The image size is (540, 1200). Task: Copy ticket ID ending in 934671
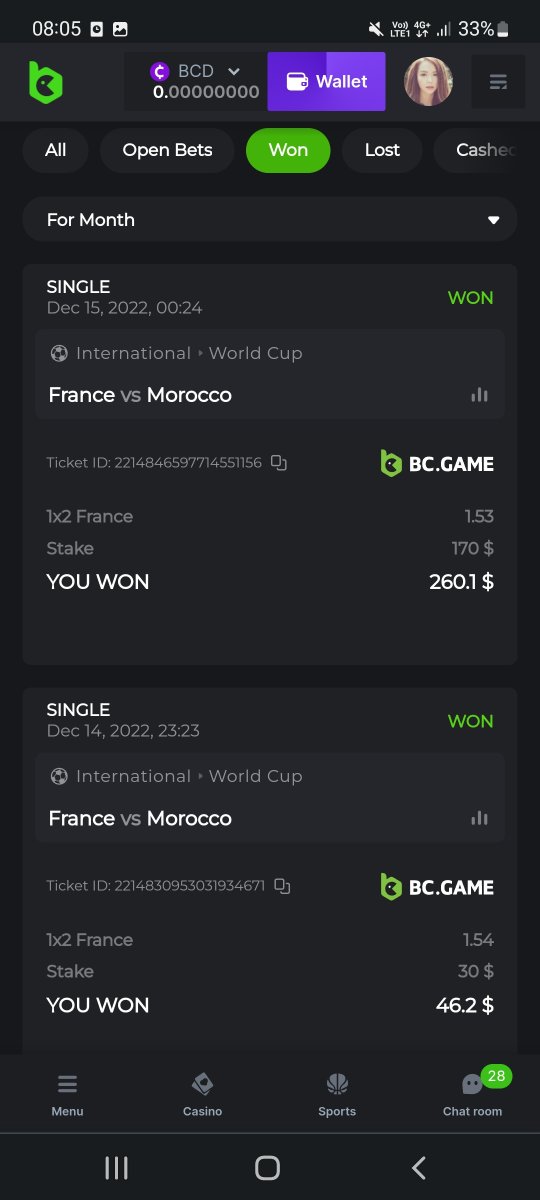[x=282, y=886]
